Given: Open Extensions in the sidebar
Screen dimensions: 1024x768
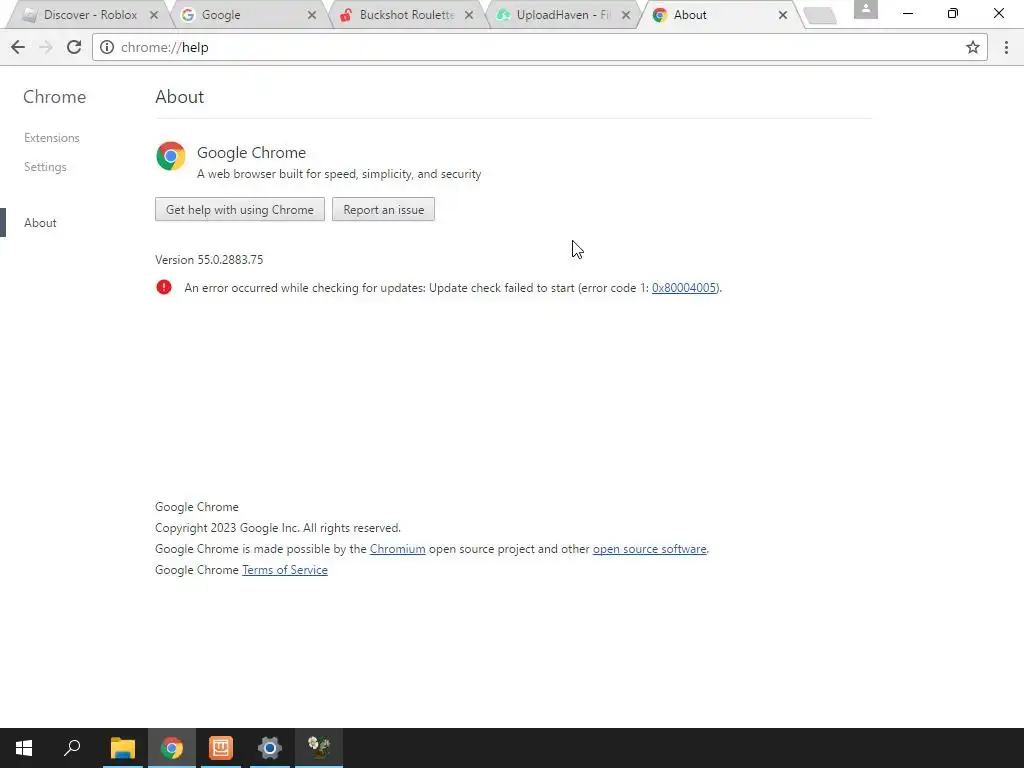Looking at the screenshot, I should point(52,138).
